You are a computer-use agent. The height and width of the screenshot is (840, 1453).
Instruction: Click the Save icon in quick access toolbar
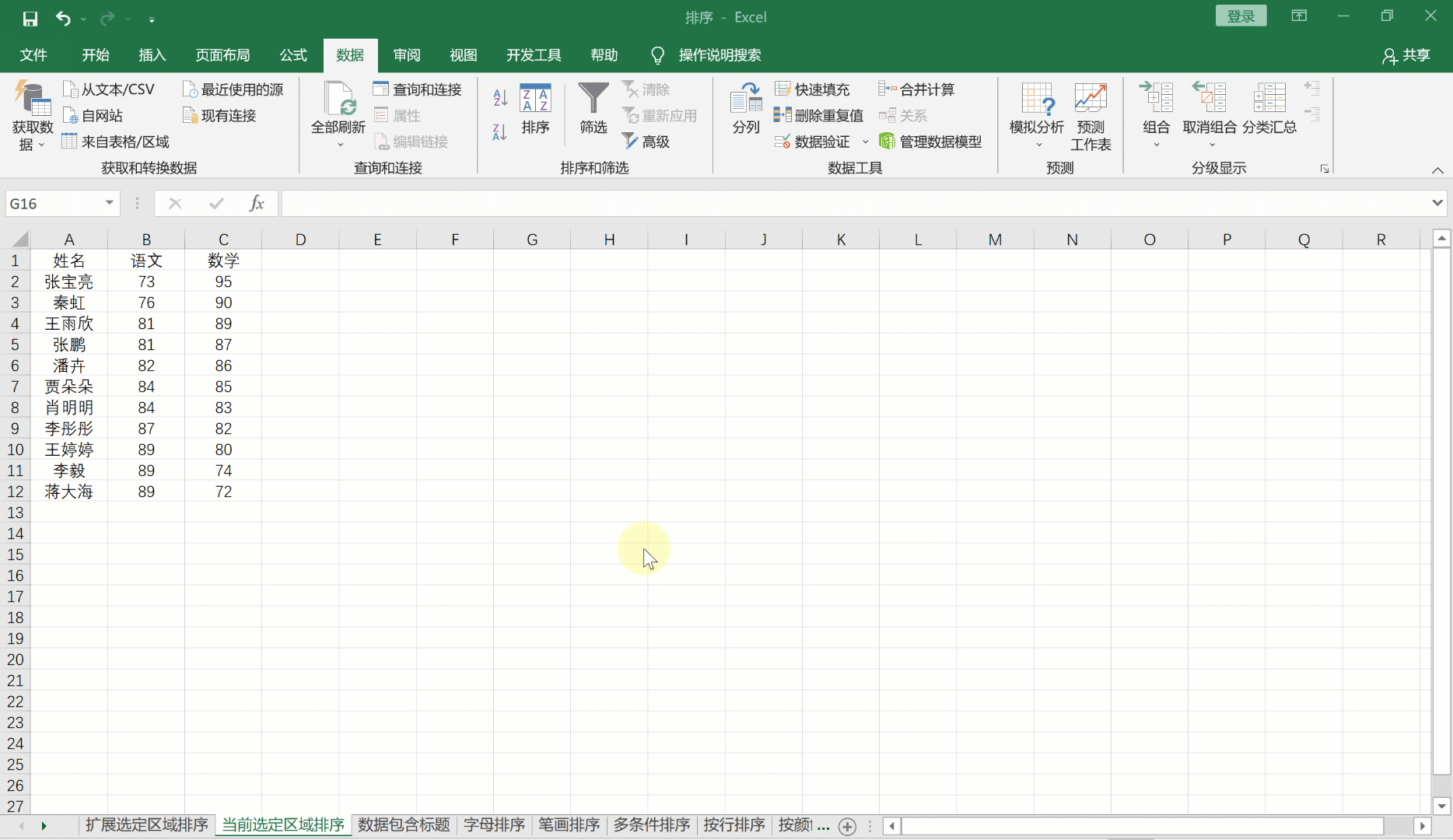(x=30, y=19)
